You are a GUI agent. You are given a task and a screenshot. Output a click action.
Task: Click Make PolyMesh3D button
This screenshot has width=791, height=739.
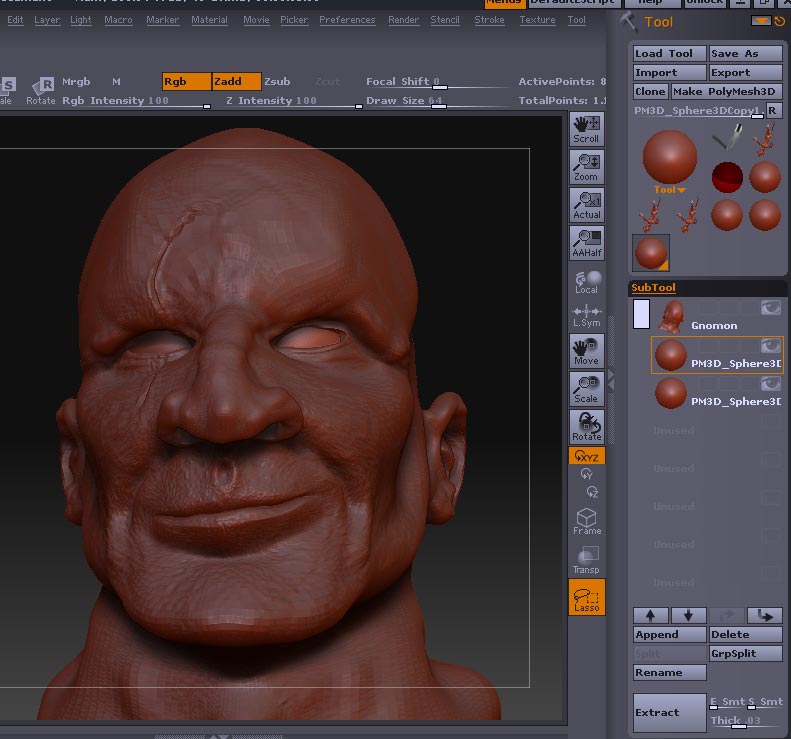pos(726,91)
